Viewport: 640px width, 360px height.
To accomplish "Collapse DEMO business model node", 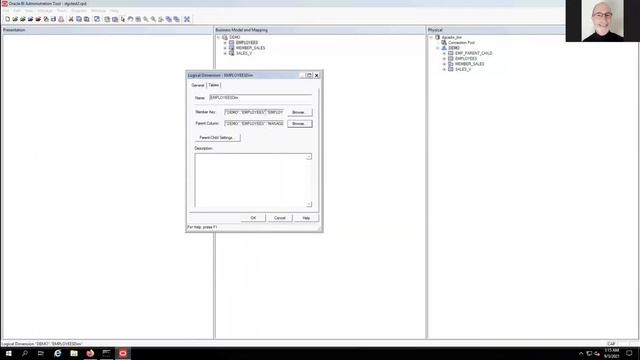I will coord(218,37).
